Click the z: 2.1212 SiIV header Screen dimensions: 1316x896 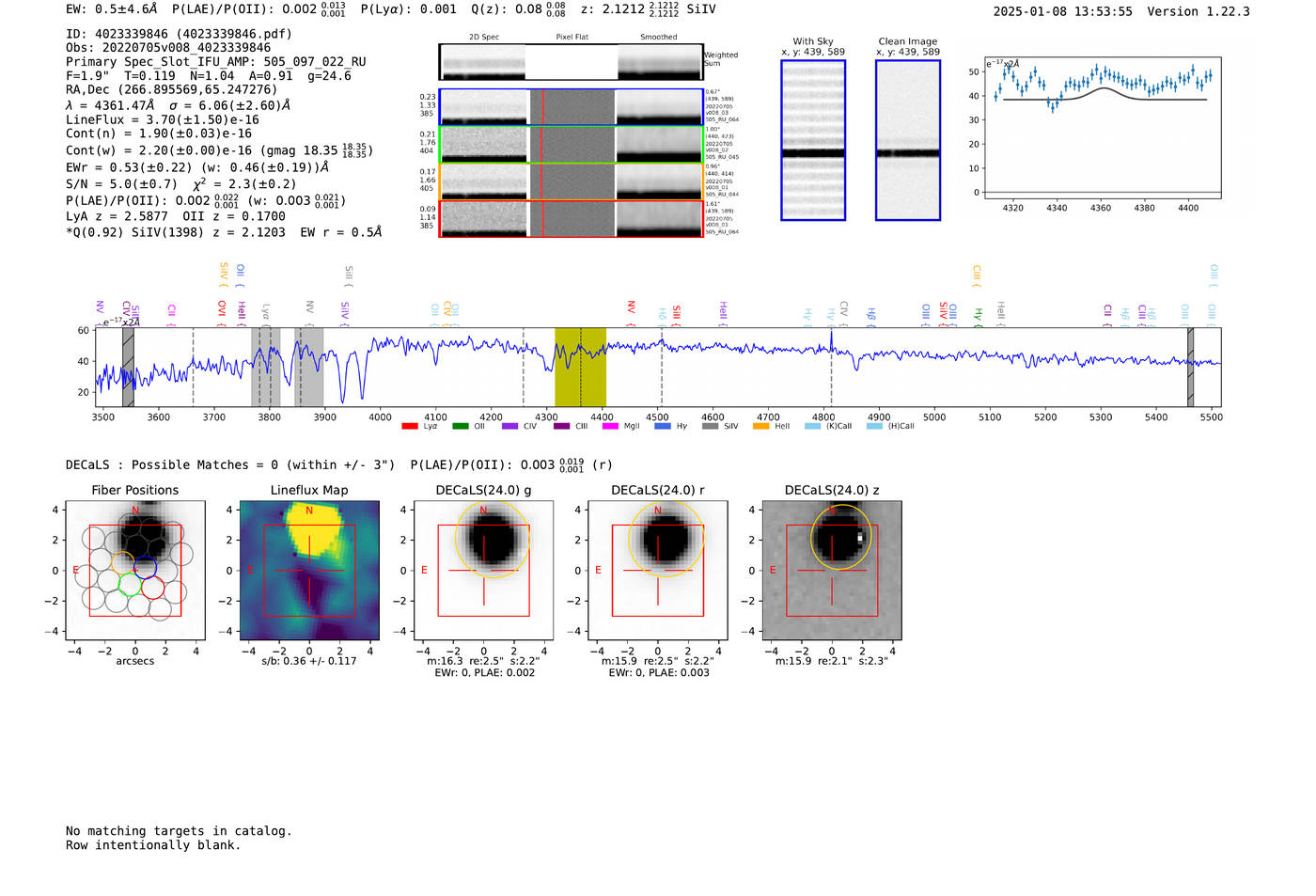(x=648, y=9)
